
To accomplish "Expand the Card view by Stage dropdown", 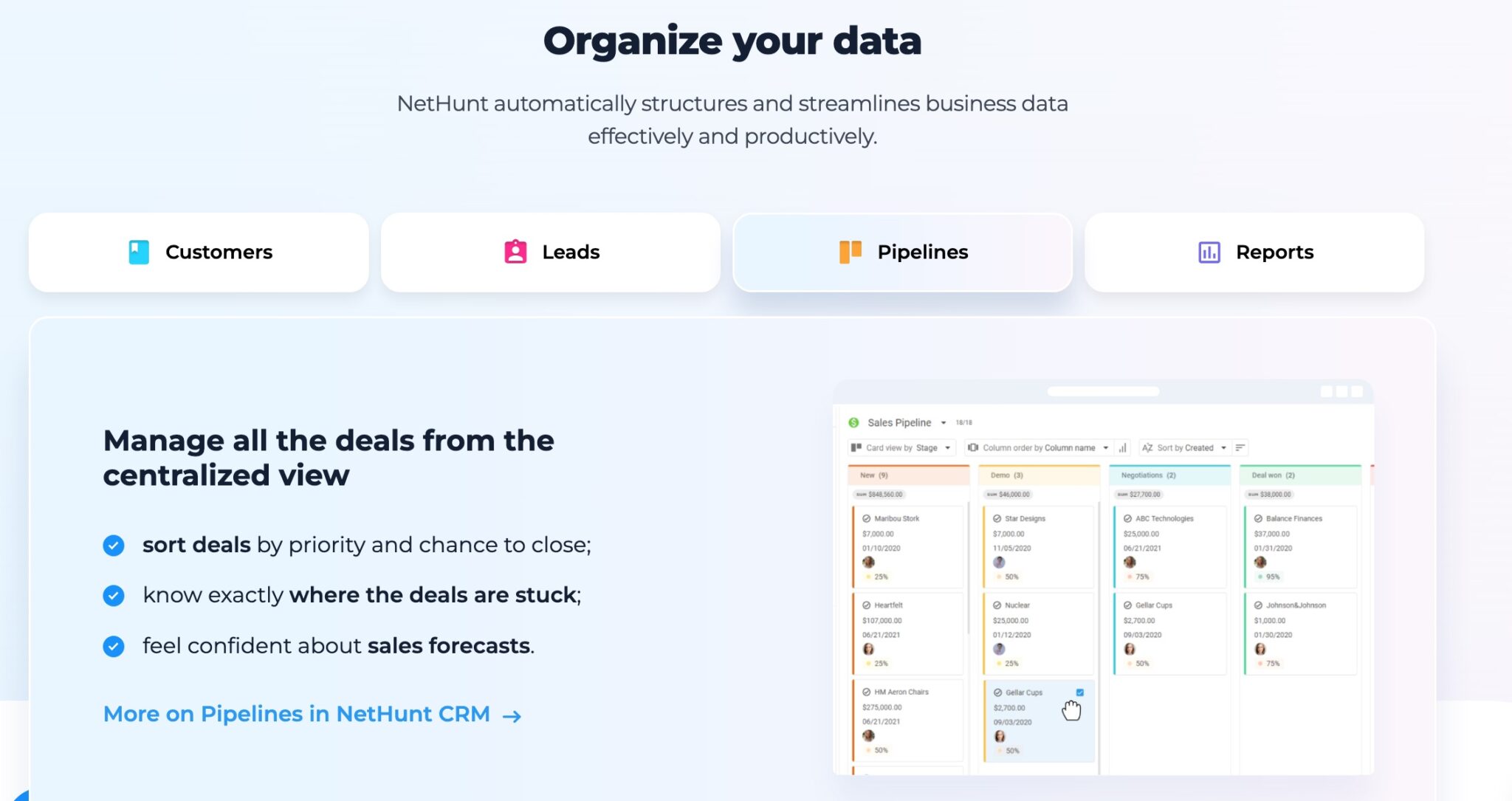I will tap(948, 447).
